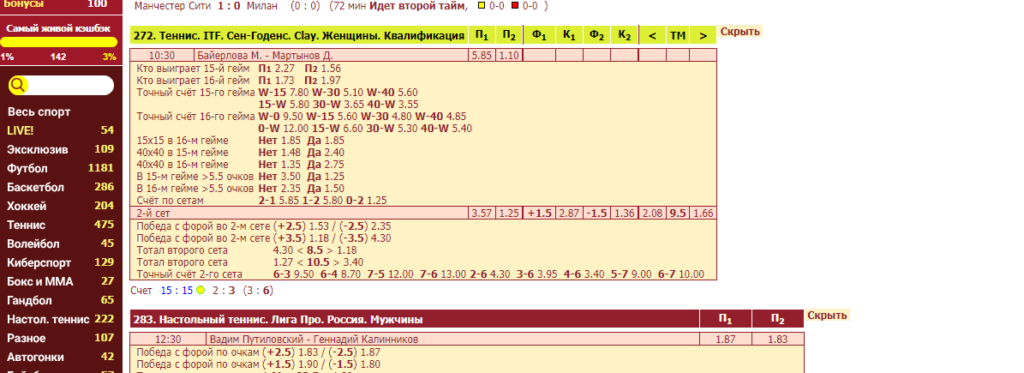Bet 2nd set handicap +1.5 odds 2.87

point(569,213)
